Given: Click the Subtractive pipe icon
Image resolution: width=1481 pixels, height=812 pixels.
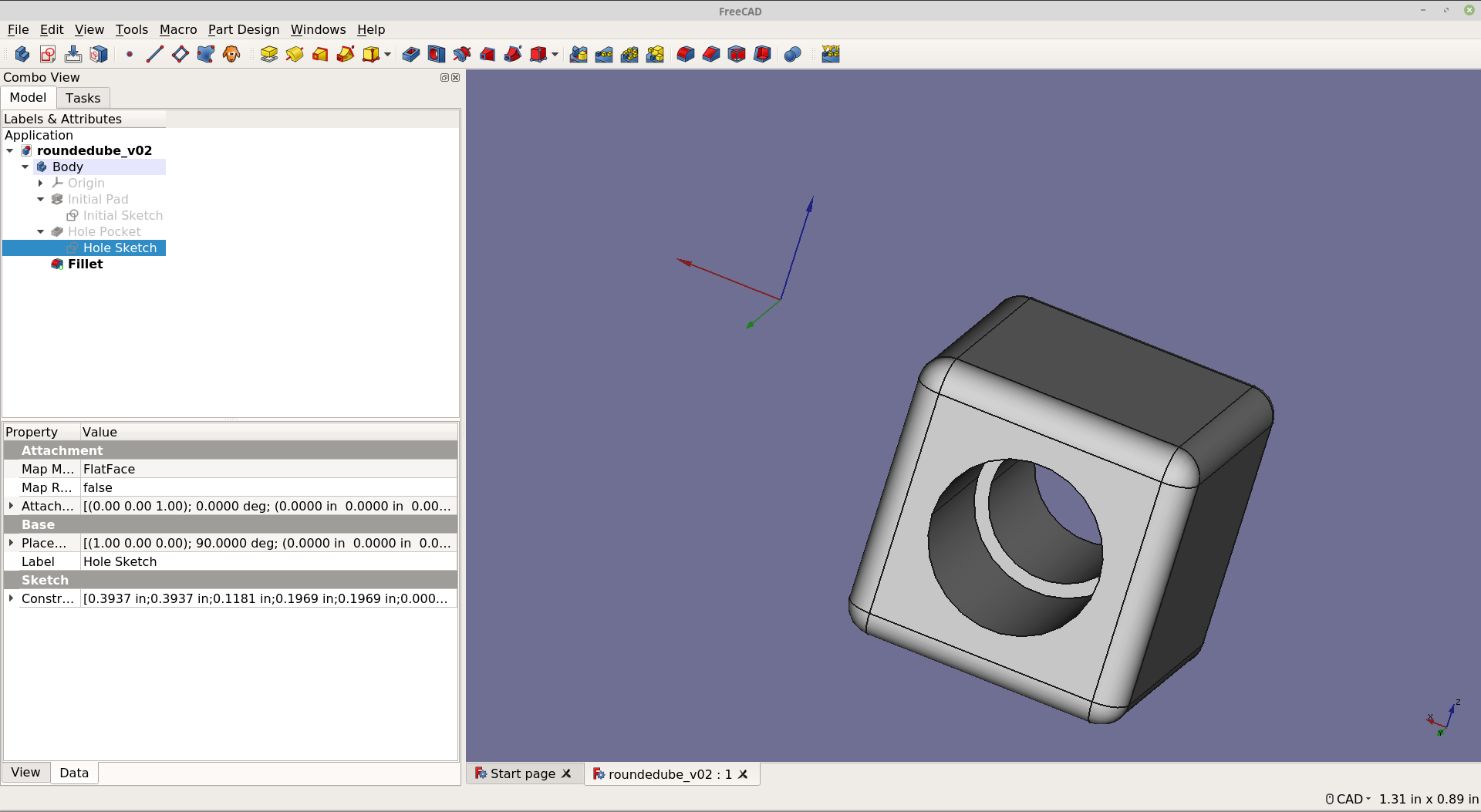Looking at the screenshot, I should click(513, 54).
